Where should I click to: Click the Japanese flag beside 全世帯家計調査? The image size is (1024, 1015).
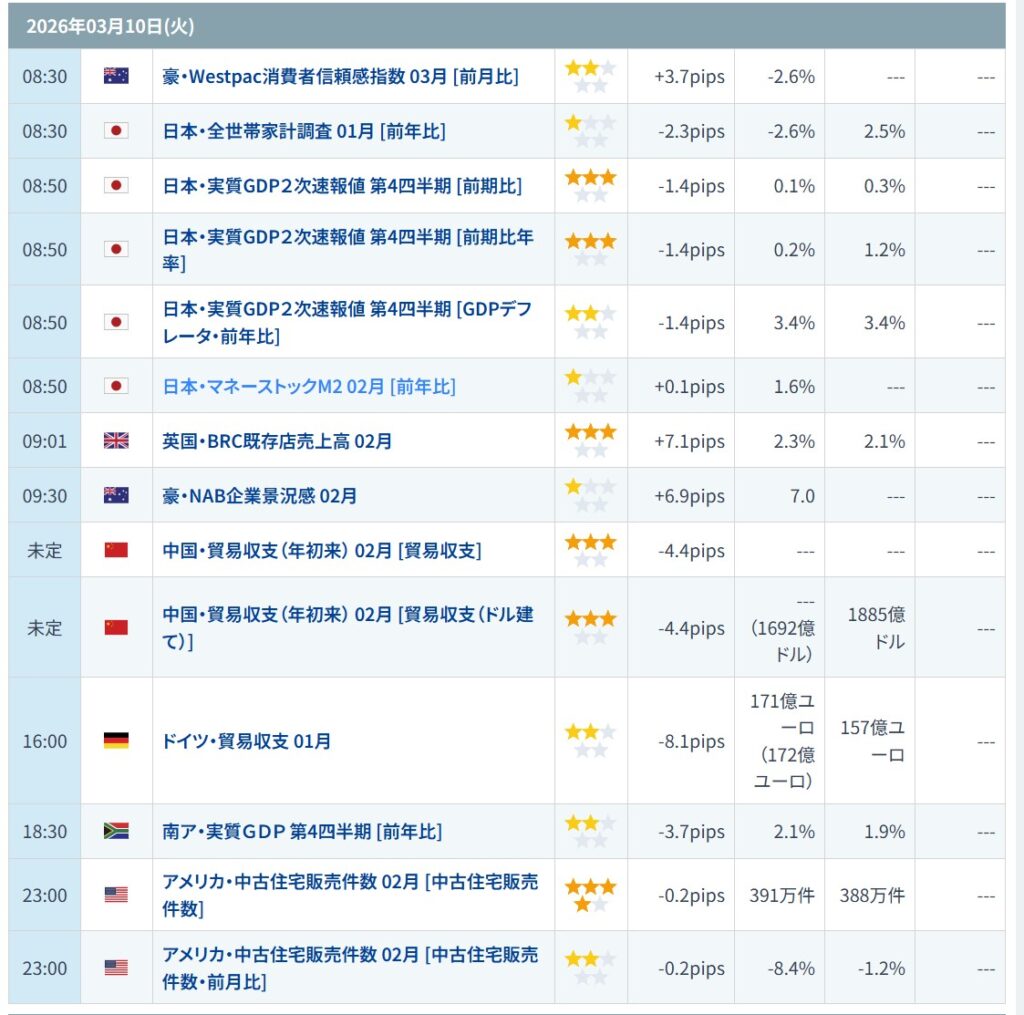(x=116, y=131)
